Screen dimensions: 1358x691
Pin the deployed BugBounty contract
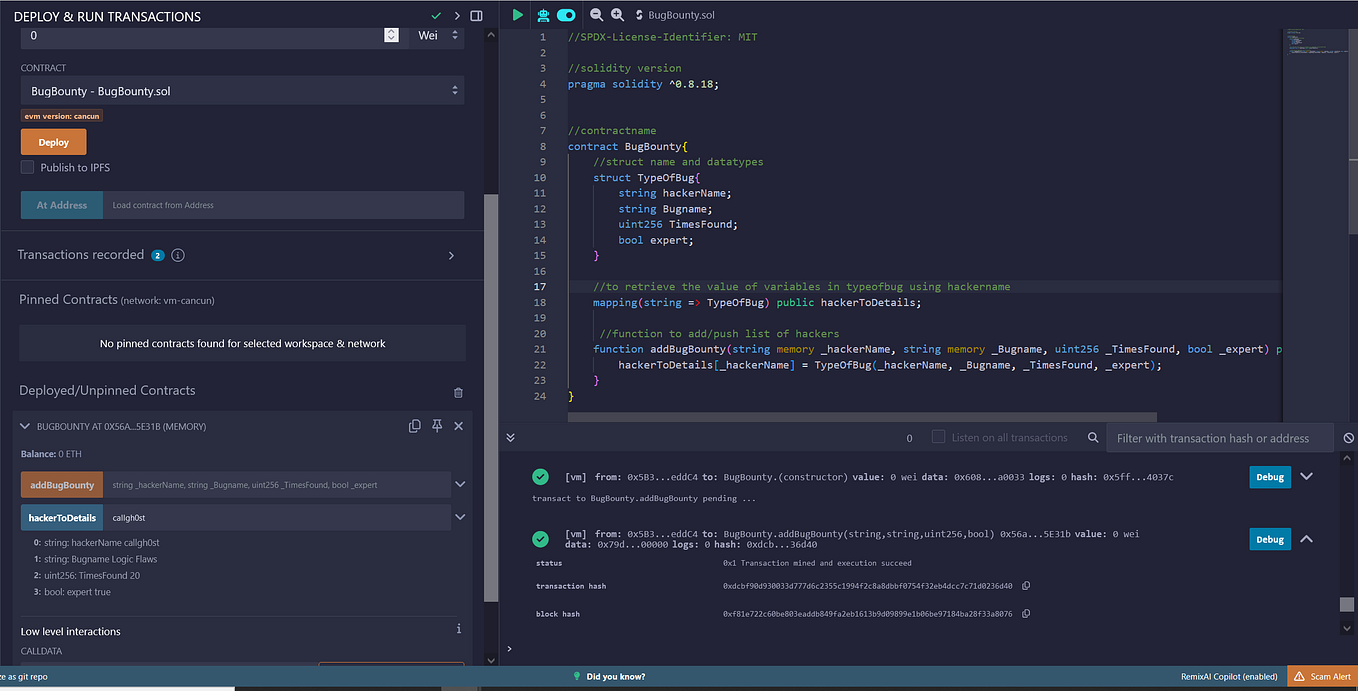coord(437,425)
